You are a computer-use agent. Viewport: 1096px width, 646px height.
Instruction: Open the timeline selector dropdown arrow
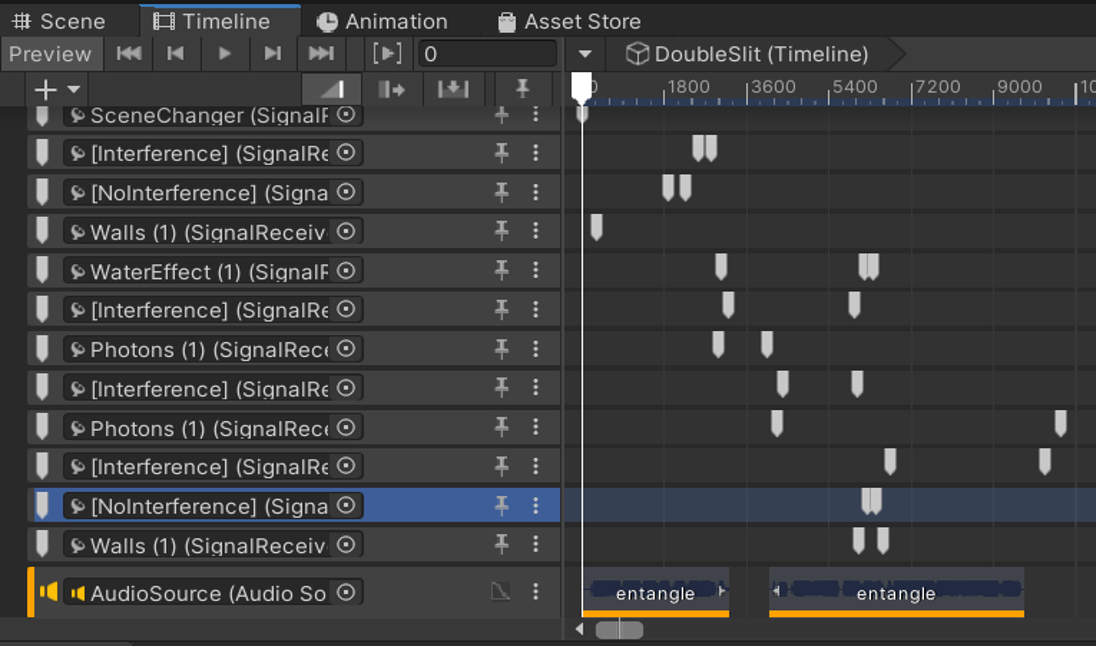(586, 54)
